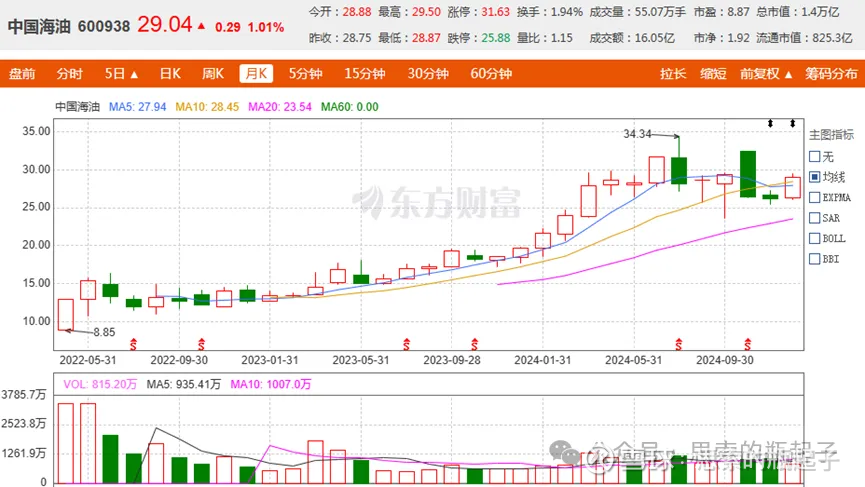Click the MA10: 28.45 legend label

(207, 107)
